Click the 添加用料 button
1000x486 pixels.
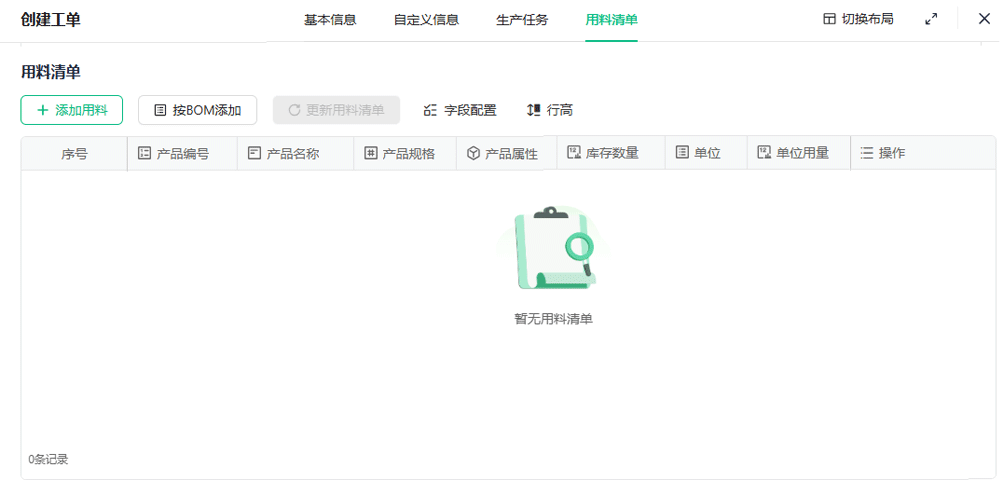pos(71,110)
